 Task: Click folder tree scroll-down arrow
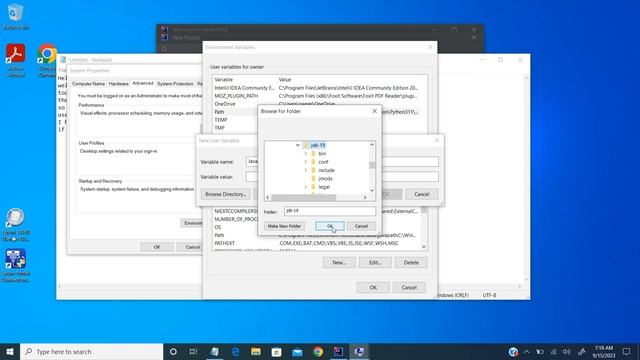point(372,190)
